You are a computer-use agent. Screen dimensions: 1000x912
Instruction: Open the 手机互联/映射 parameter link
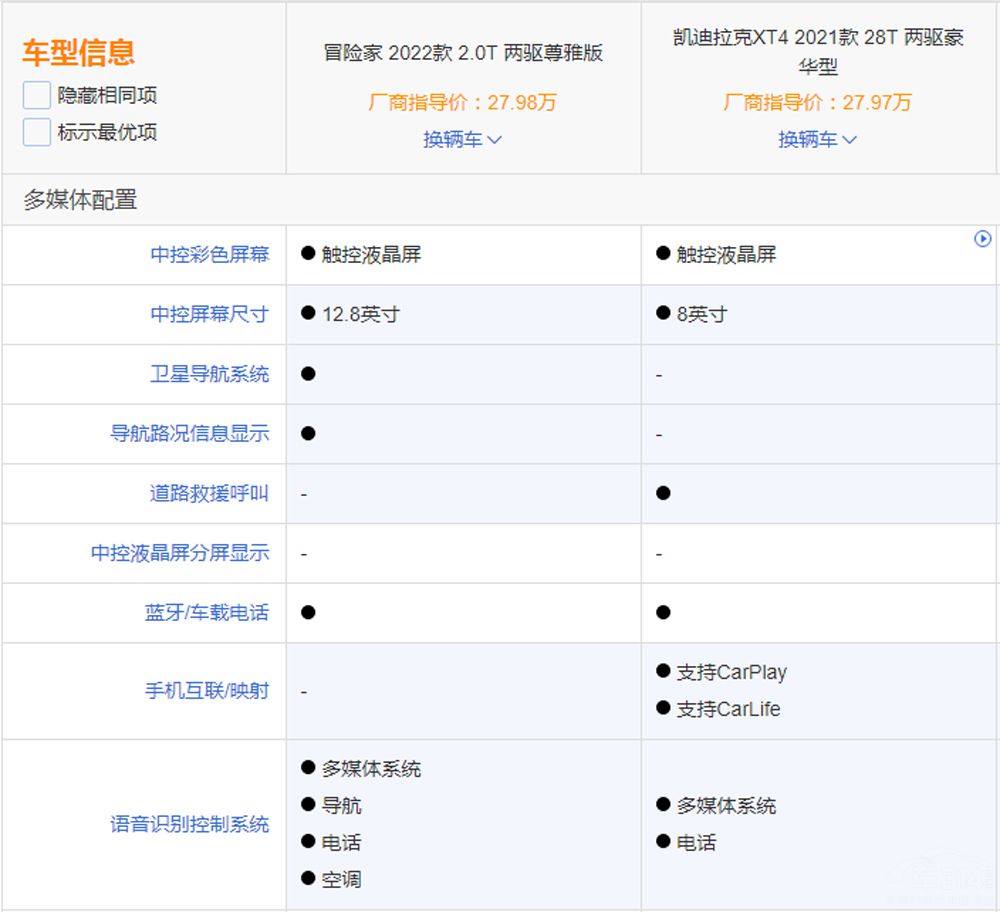coord(207,691)
